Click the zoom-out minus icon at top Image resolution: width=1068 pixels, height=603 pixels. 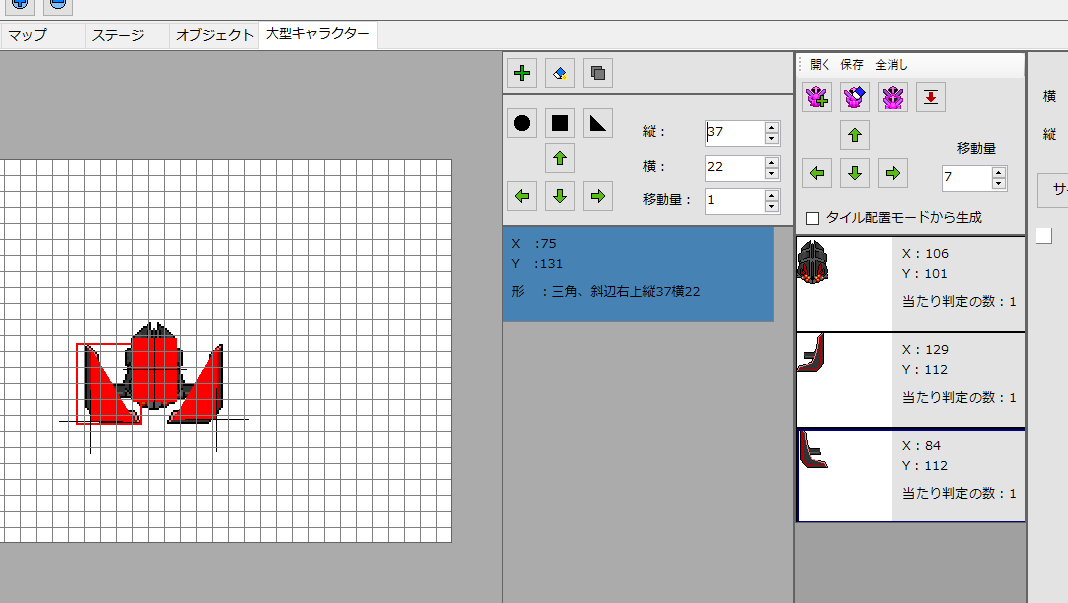[58, 3]
